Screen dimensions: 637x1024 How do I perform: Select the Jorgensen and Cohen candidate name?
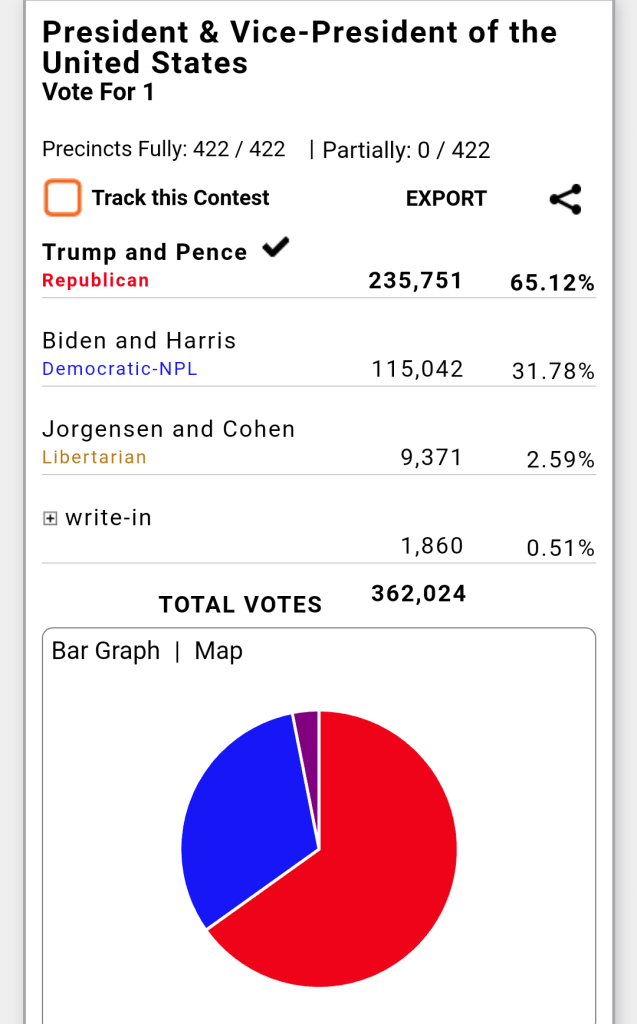168,429
